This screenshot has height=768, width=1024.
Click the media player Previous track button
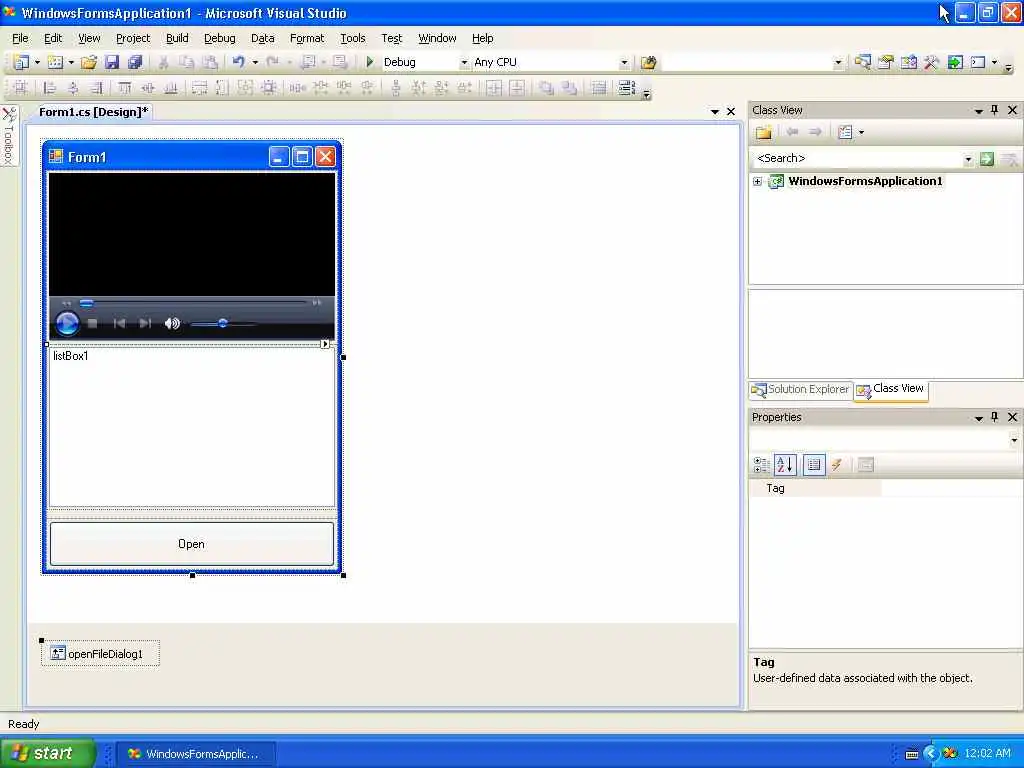click(120, 323)
